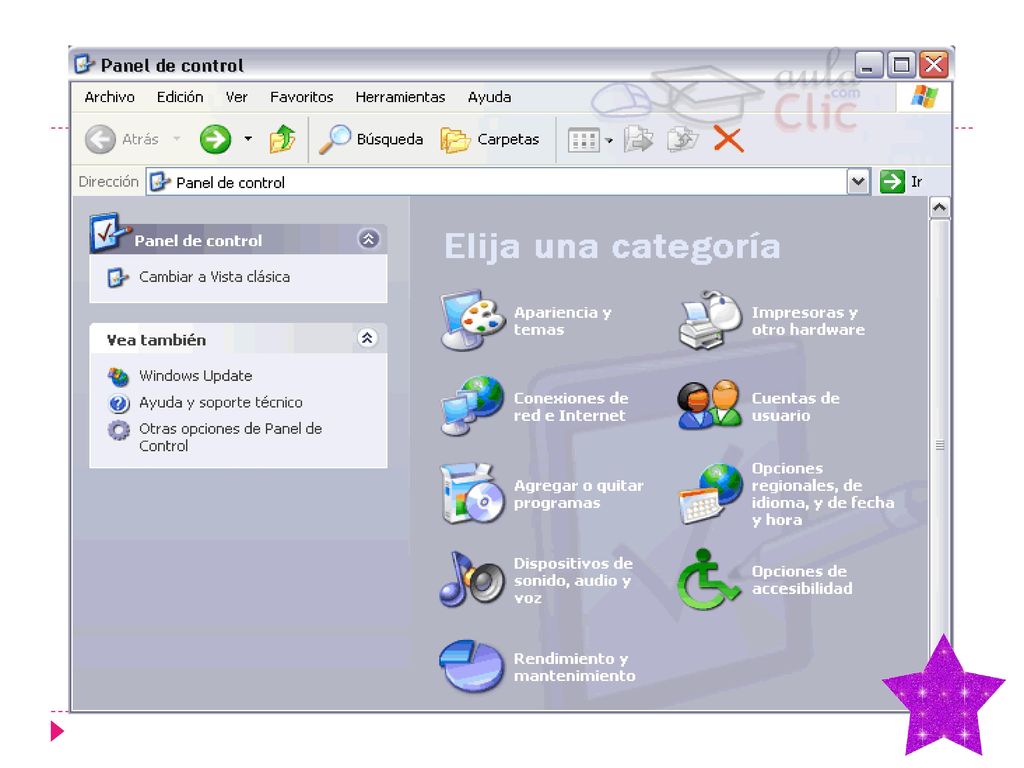Open the Edición menu
Viewport: 1024px width, 768px height.
pos(180,97)
